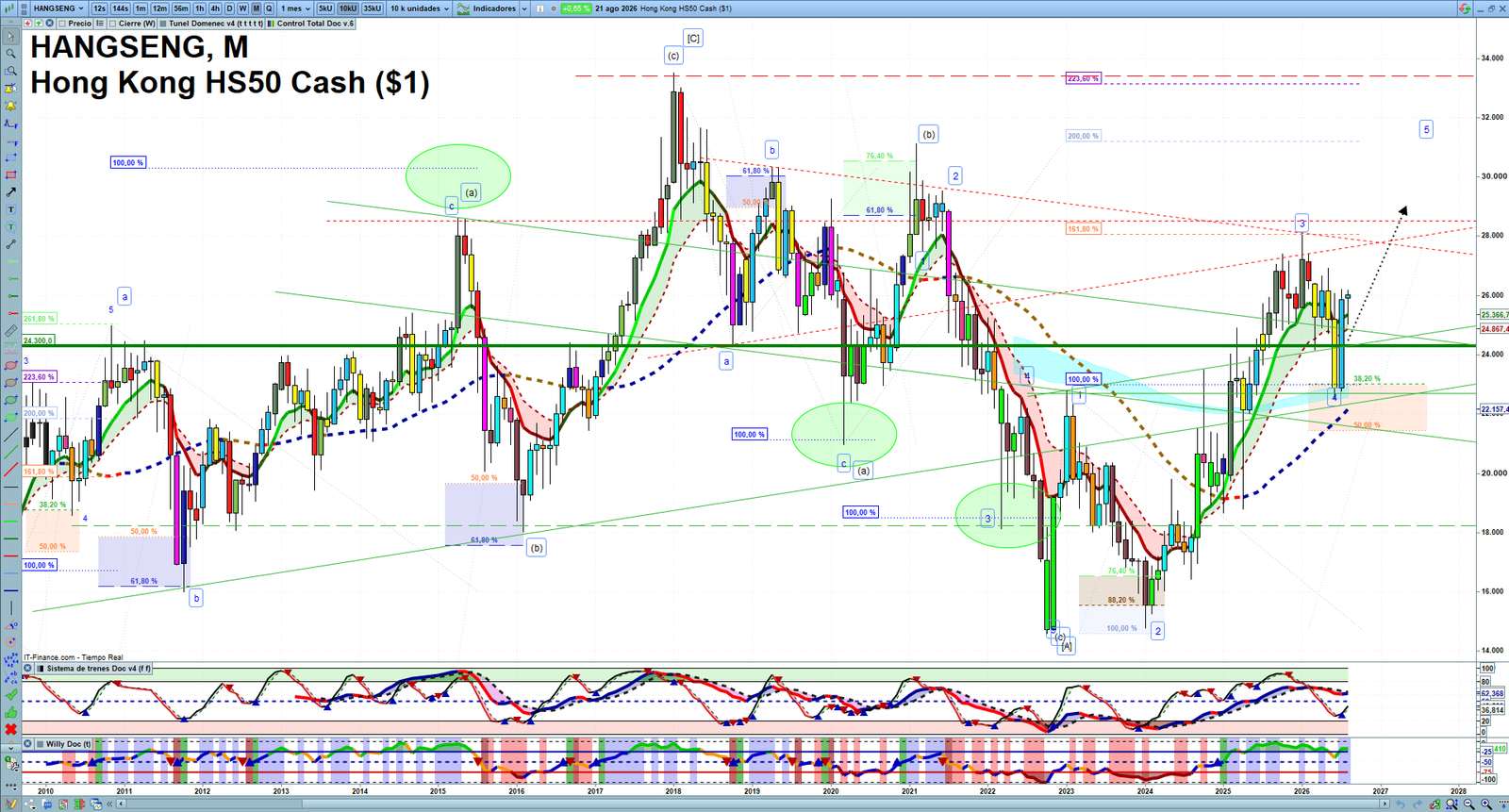Screen dimensions: 1509x812
Task: Select the blue rectangle drawing tool
Action: tap(10, 157)
